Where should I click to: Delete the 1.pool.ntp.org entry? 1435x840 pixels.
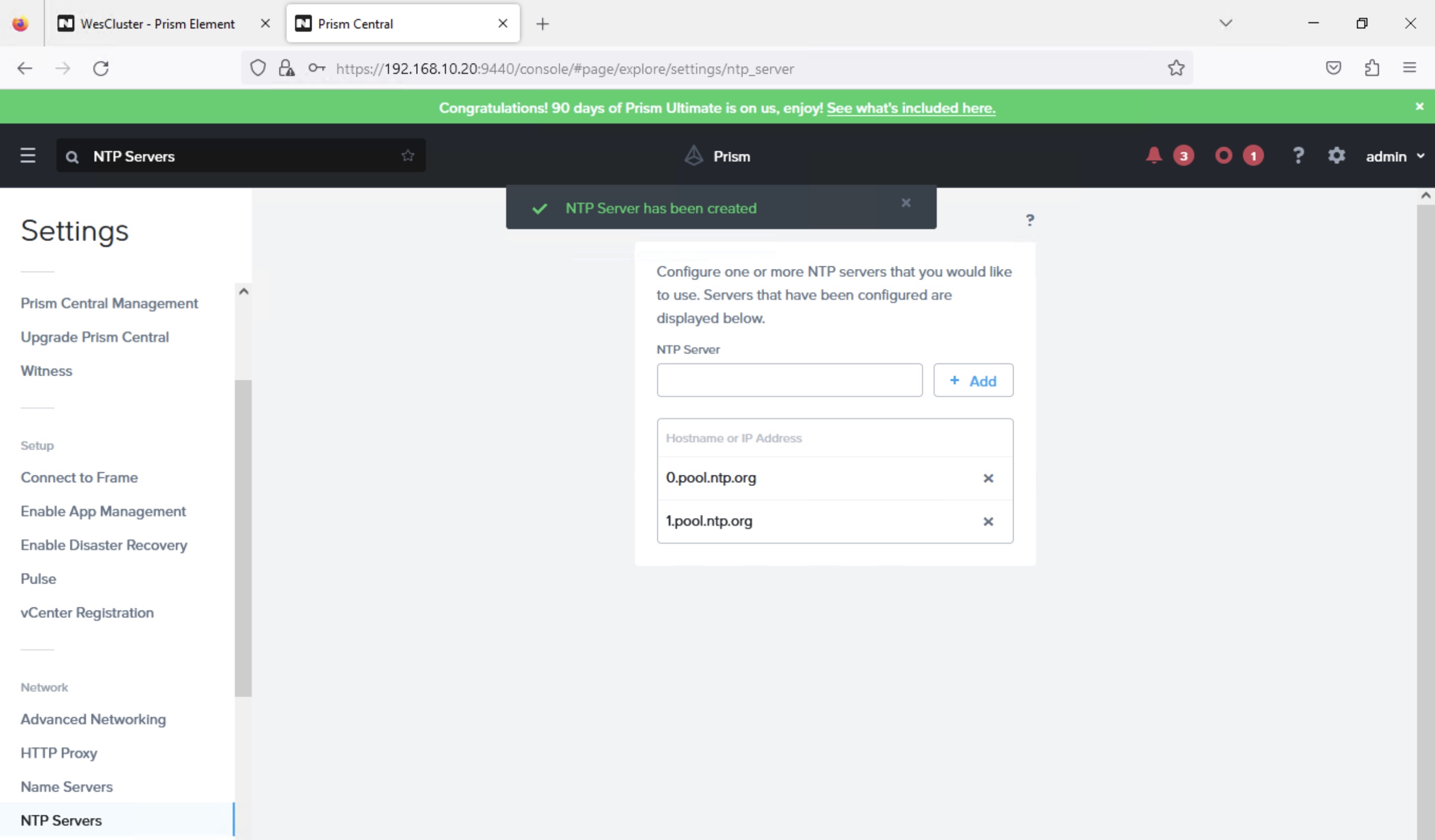pyautogui.click(x=988, y=522)
